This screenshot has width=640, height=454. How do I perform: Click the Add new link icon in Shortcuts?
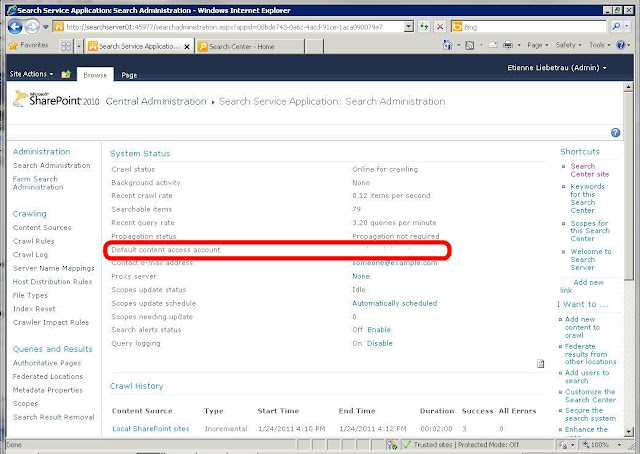pos(564,283)
